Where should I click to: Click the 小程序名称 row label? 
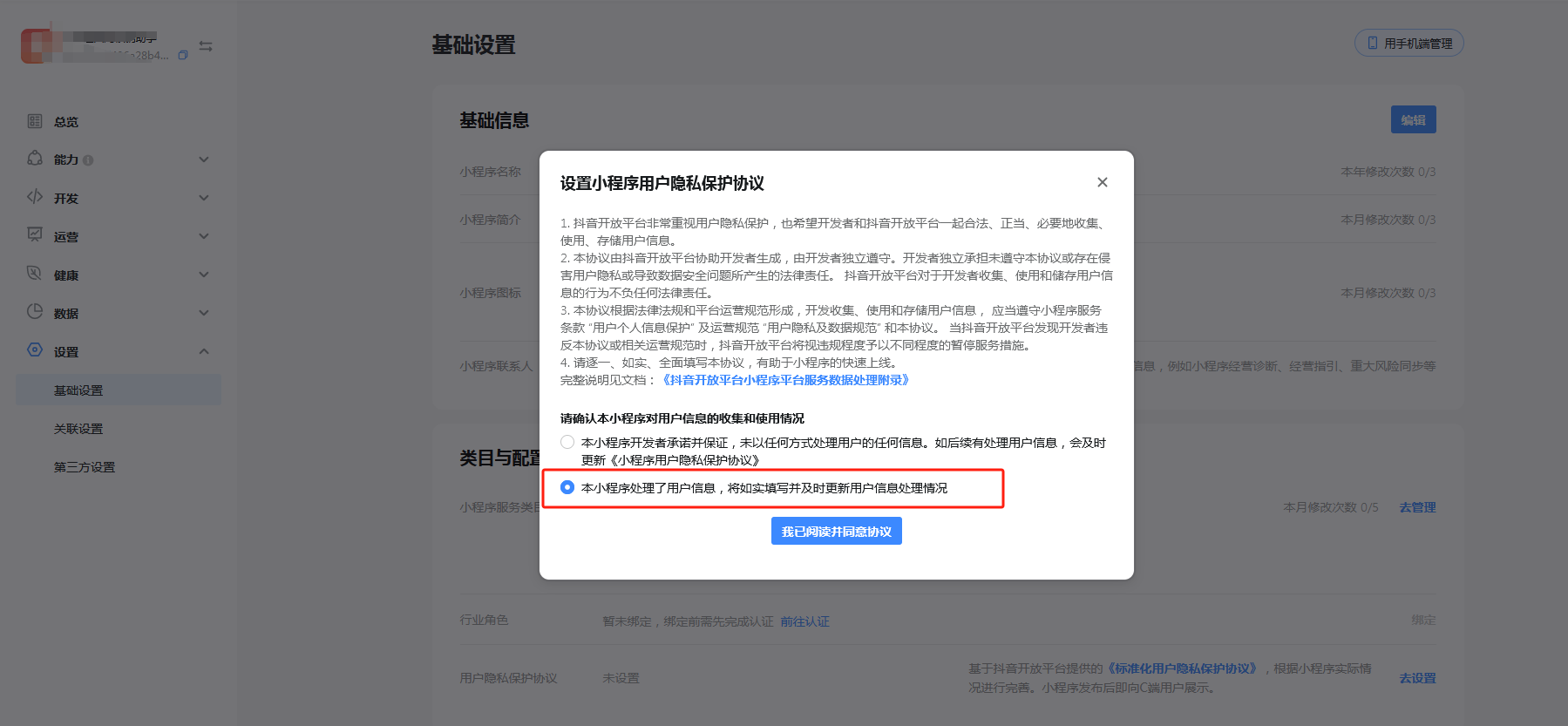(490, 172)
